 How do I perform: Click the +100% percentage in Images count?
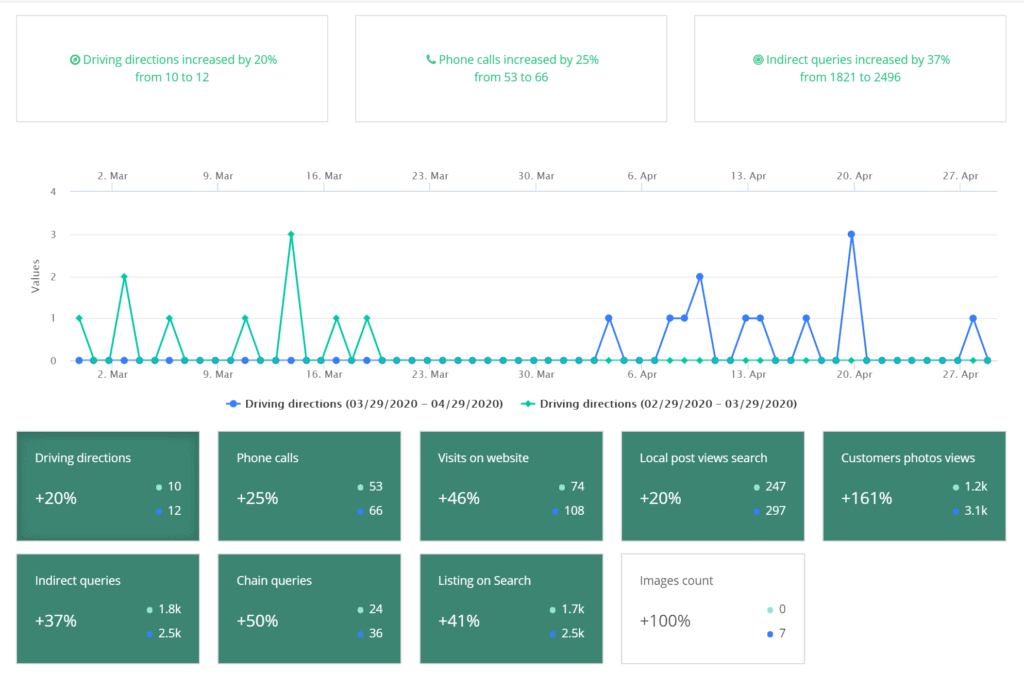pyautogui.click(x=665, y=621)
